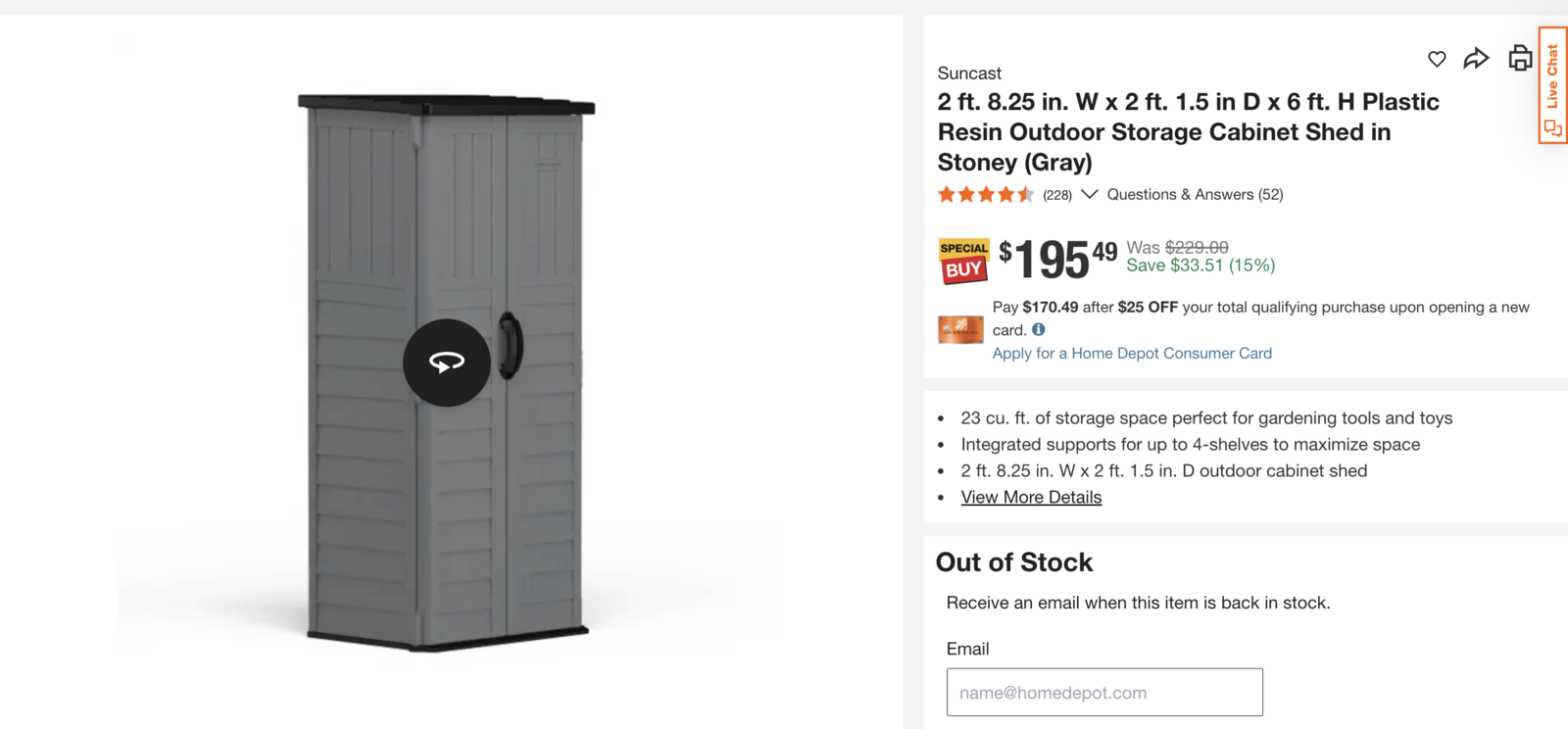The image size is (1568, 729).
Task: Click the email address input field
Action: pyautogui.click(x=1104, y=692)
